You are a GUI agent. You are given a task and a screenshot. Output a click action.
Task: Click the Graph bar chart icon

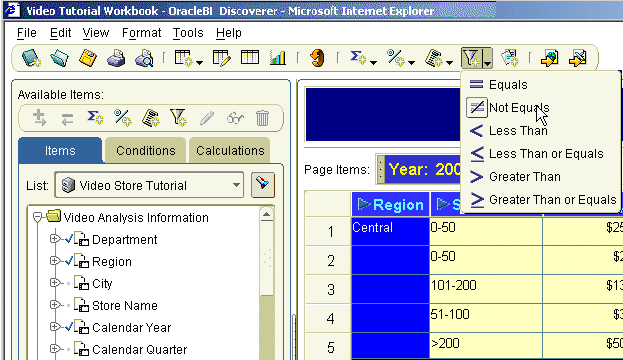278,58
